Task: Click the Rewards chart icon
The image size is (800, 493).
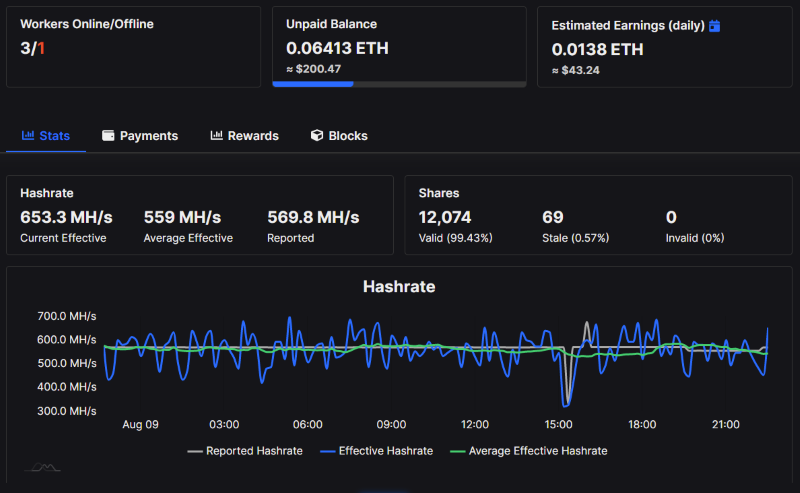Action: point(216,135)
